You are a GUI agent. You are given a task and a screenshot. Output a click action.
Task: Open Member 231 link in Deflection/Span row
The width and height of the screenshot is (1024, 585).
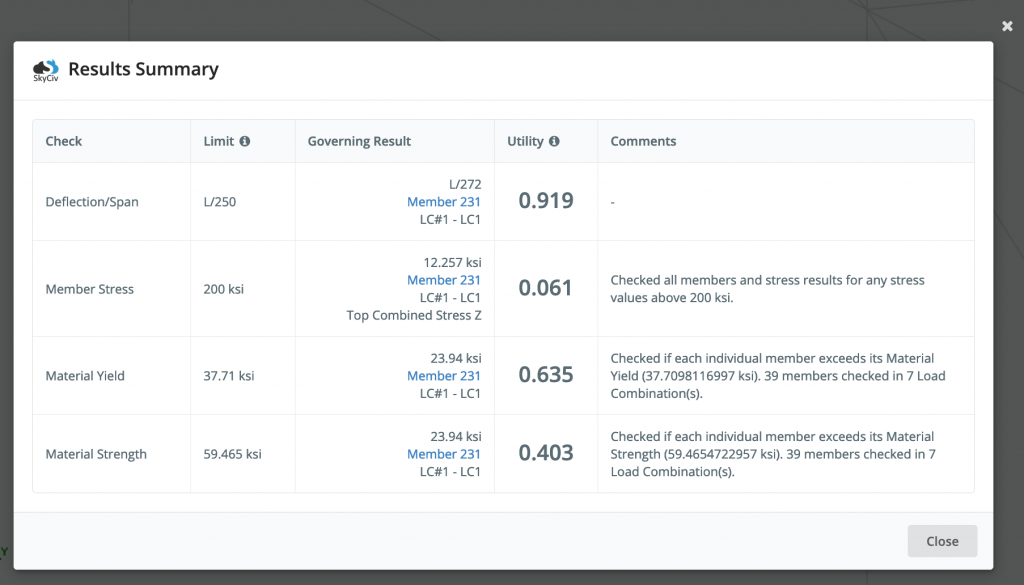pyautogui.click(x=444, y=202)
